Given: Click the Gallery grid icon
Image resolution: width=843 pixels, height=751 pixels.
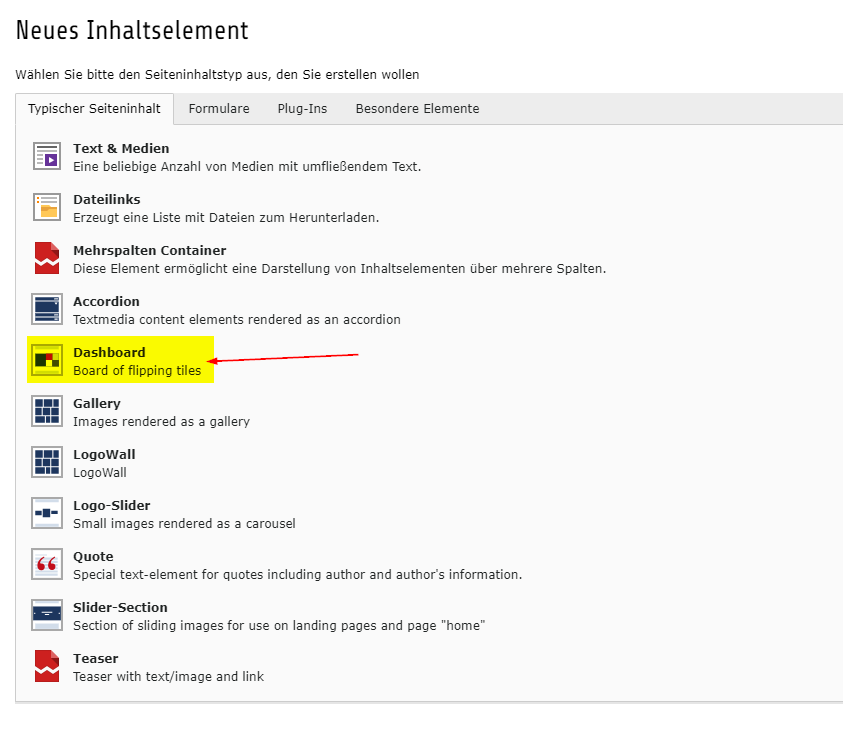Looking at the screenshot, I should point(47,412).
